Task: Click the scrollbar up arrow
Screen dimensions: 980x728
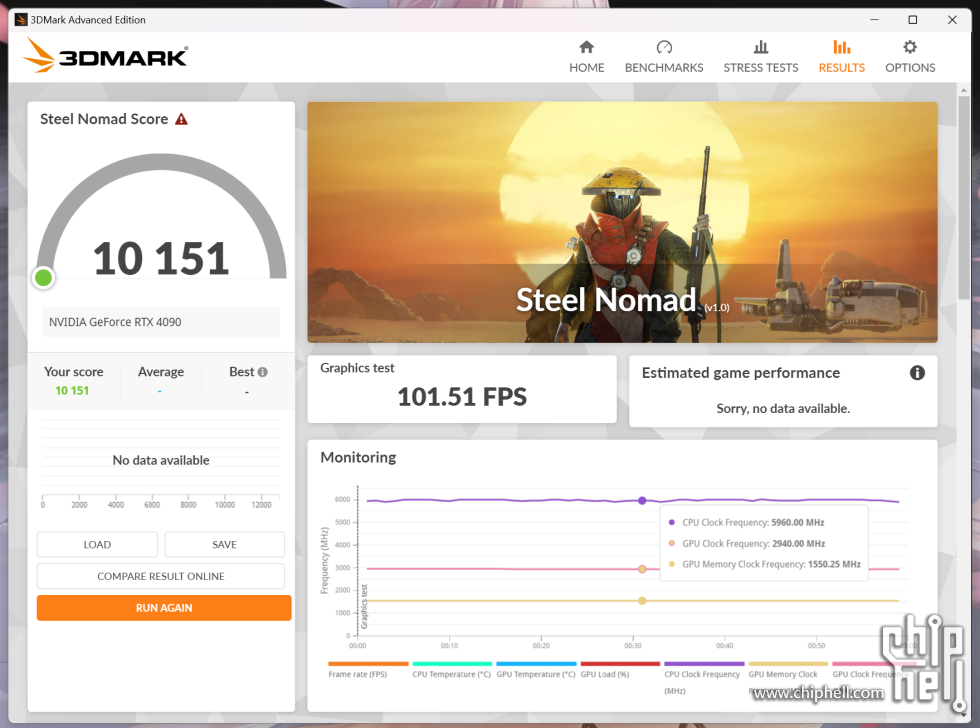Action: (963, 90)
